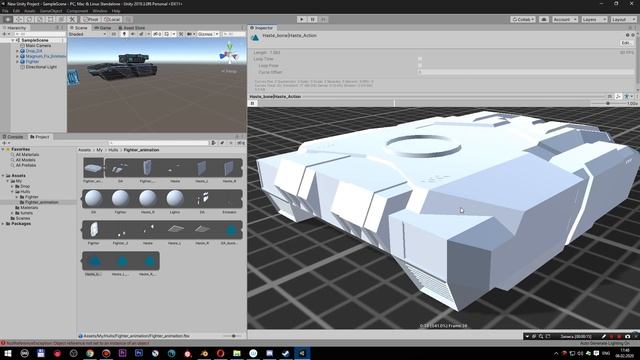Select the Rect transform tool
This screenshot has height=360, width=640.
click(51, 19)
